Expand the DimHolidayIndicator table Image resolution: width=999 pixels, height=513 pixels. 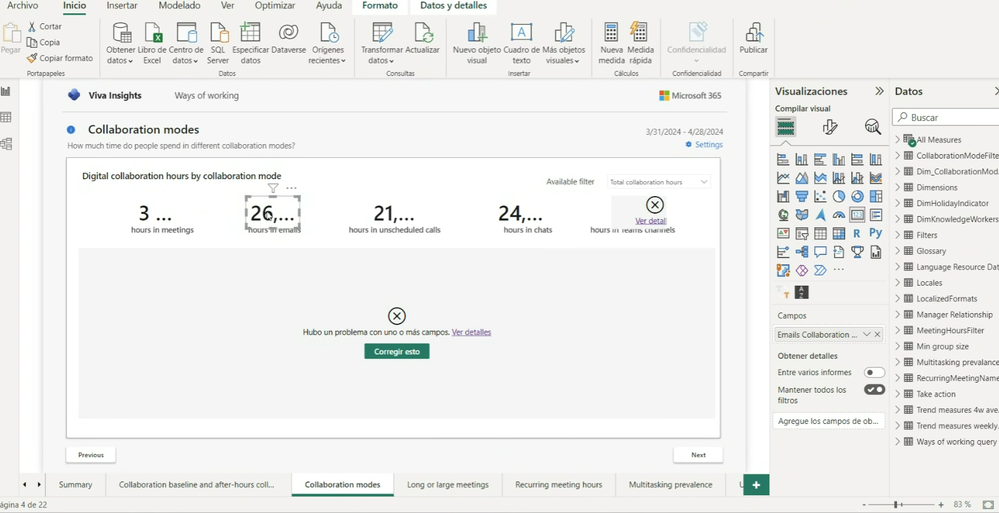[898, 203]
